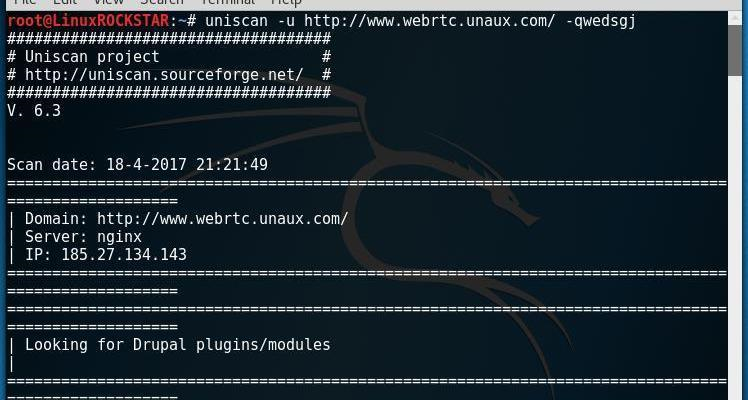The height and width of the screenshot is (400, 748).
Task: Open the Search menu
Action: [162, 2]
